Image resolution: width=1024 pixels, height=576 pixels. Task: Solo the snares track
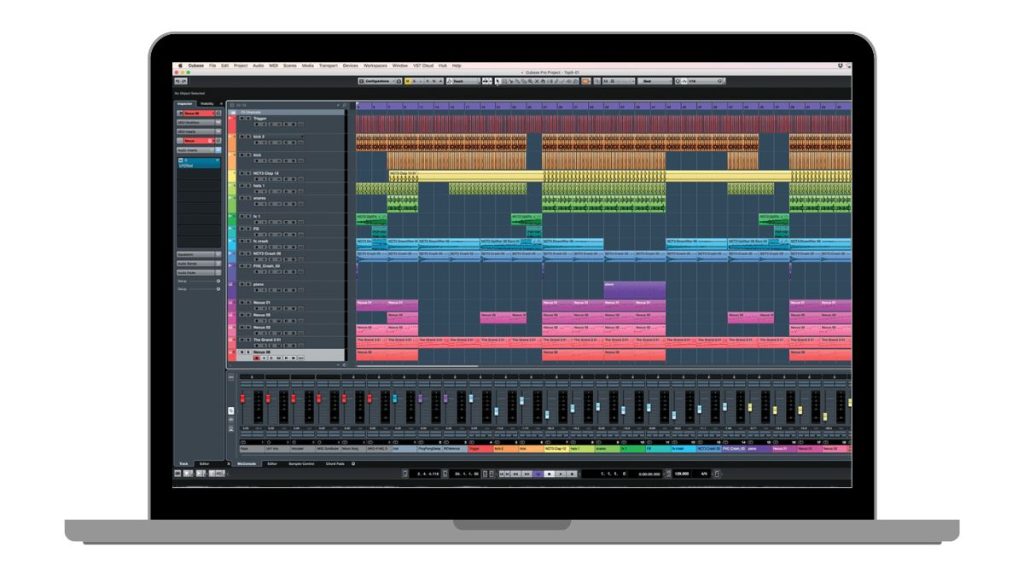pos(248,198)
